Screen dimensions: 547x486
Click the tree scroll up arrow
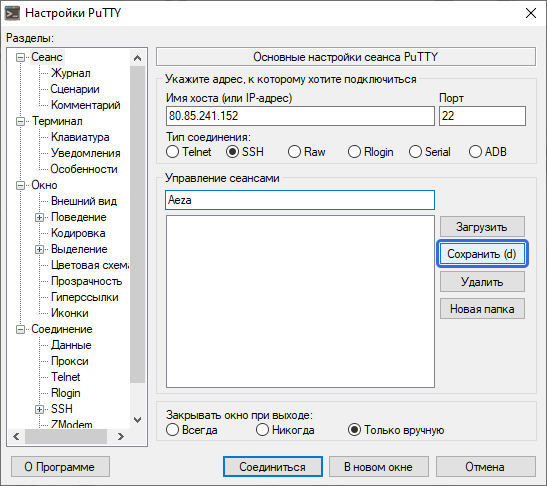[137, 58]
